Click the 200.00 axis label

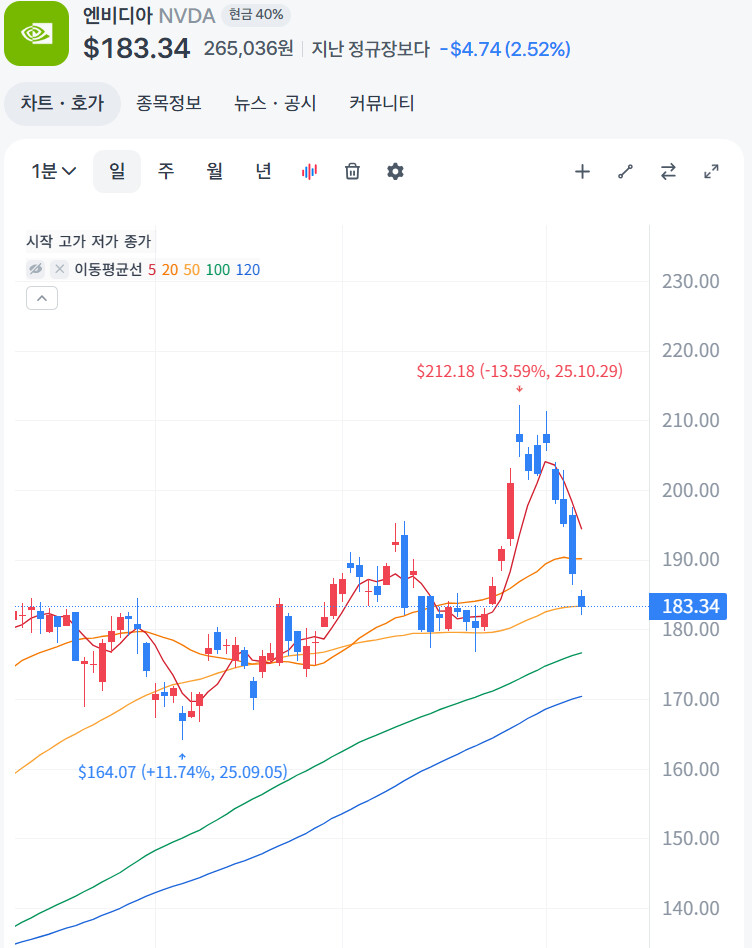[x=691, y=490]
